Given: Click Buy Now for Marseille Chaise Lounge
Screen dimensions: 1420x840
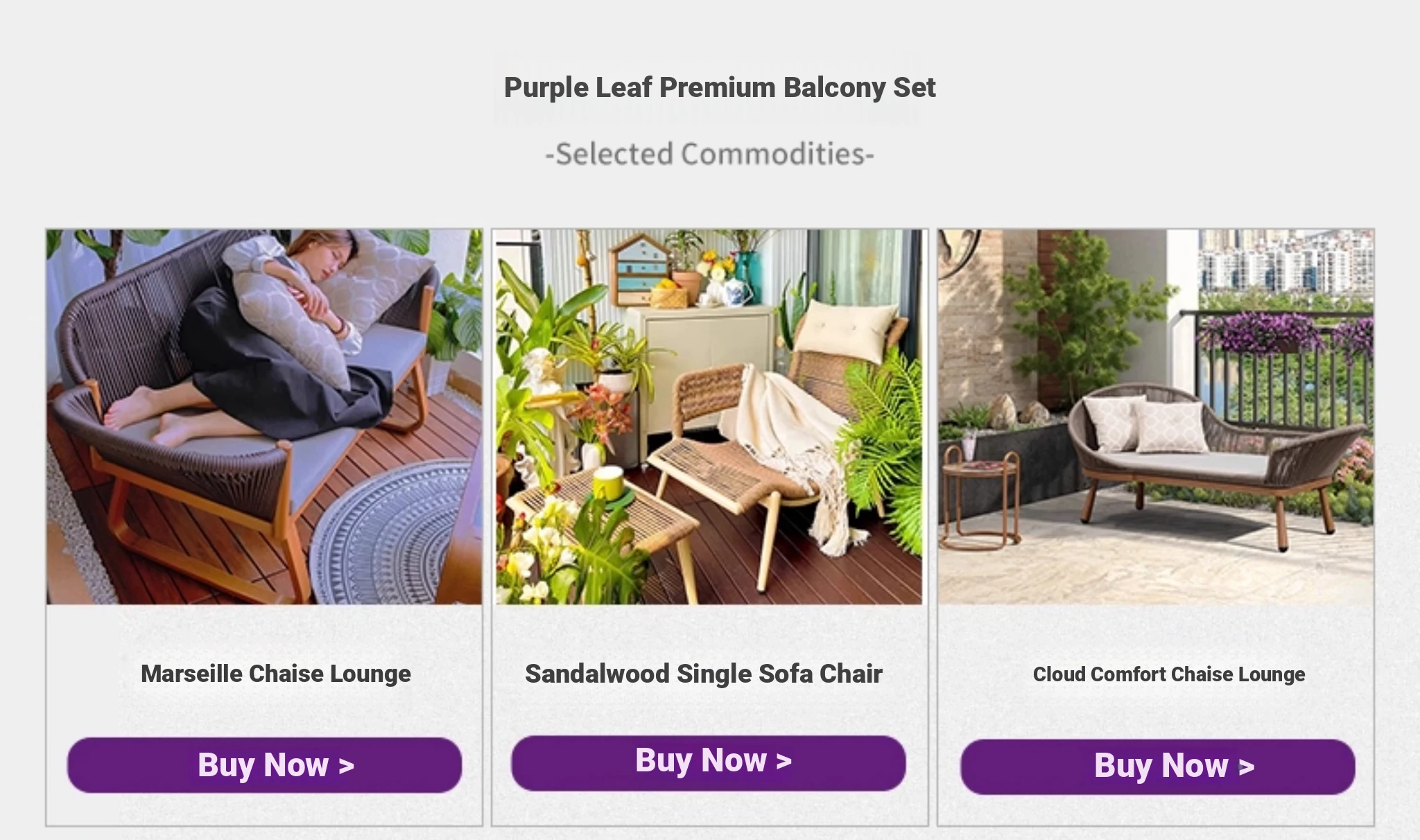Looking at the screenshot, I should 264,765.
